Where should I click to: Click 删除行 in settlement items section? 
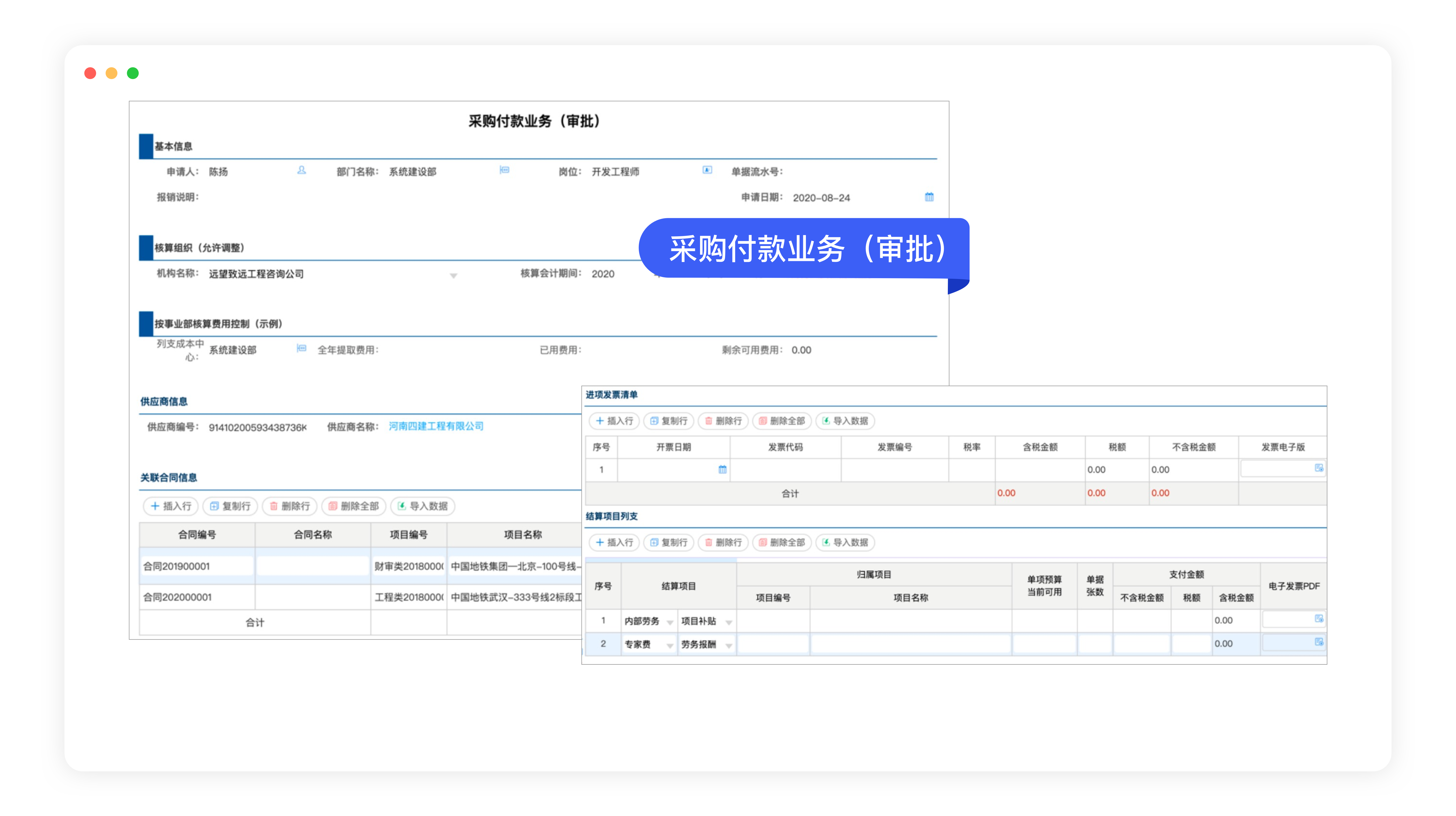click(723, 542)
